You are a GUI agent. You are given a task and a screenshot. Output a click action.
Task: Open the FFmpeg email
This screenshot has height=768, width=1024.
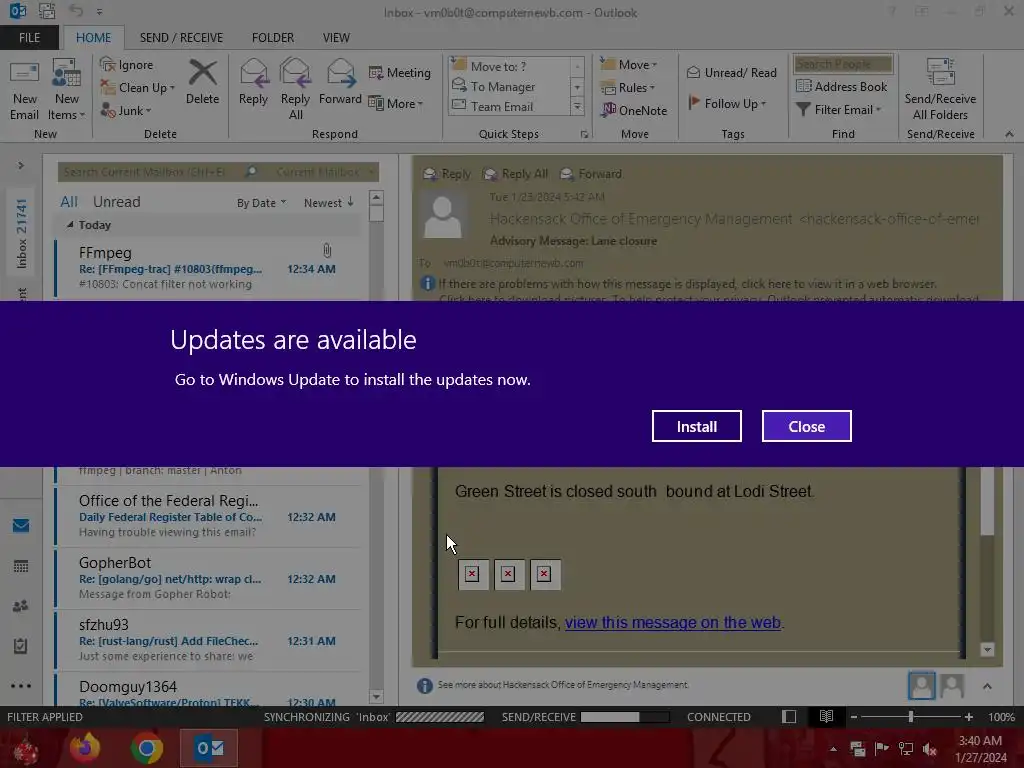coord(209,267)
